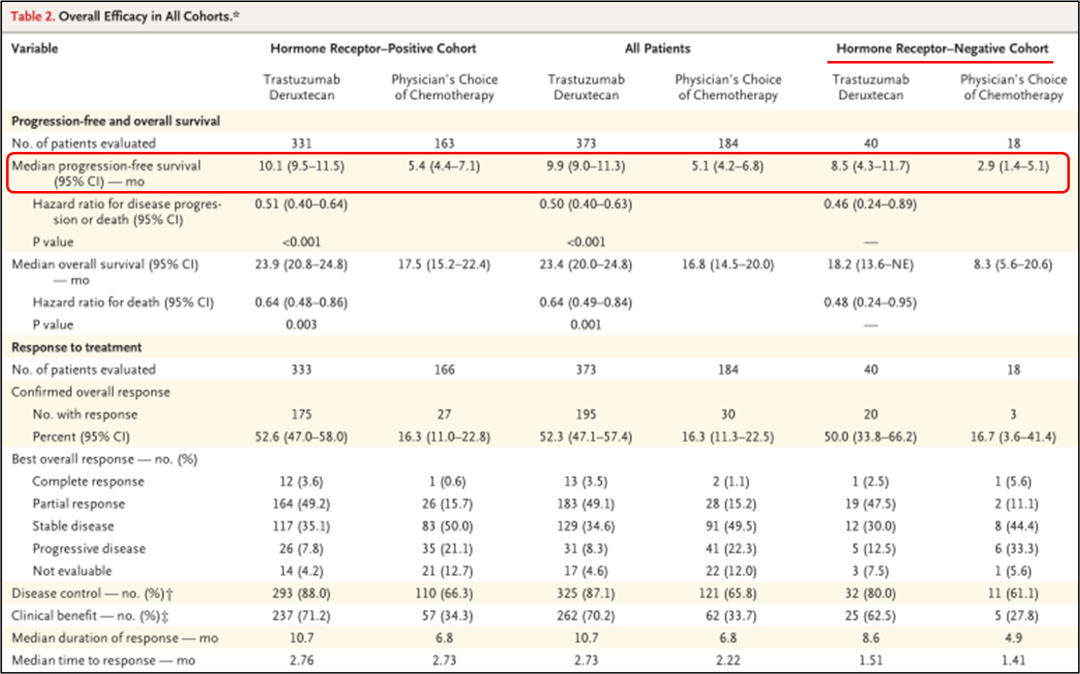Click the clinical benefit value "237 (71.2)"
The width and height of the screenshot is (1080, 674).
301,616
